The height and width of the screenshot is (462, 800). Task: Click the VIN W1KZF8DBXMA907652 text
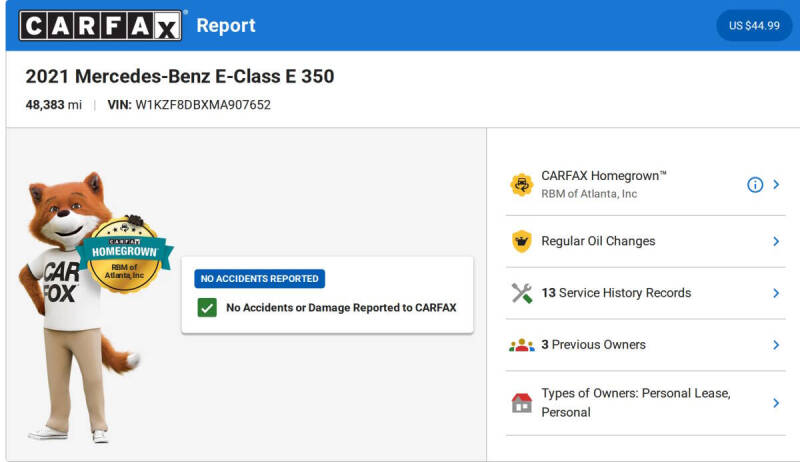[189, 105]
